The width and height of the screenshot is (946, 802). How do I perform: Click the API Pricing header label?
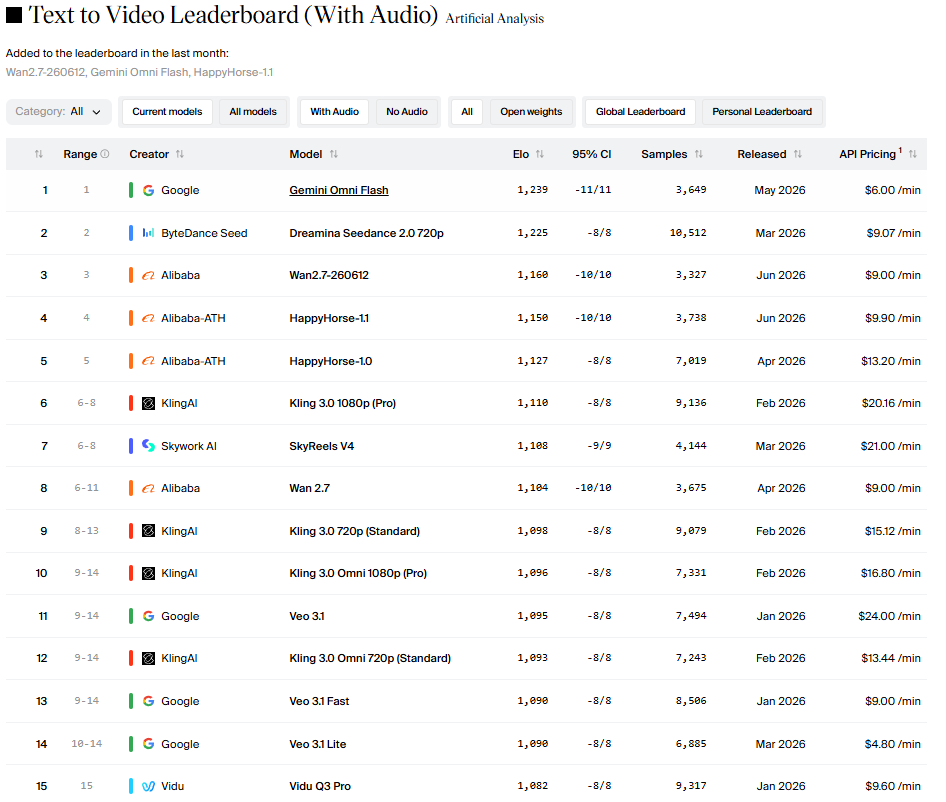point(867,154)
